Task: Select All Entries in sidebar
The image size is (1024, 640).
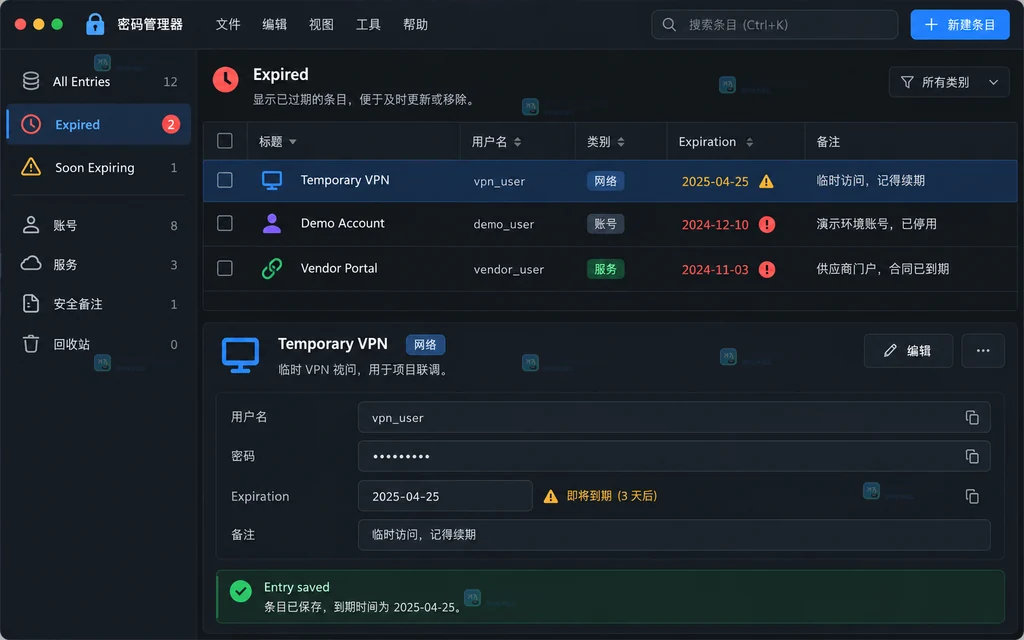Action: point(99,82)
